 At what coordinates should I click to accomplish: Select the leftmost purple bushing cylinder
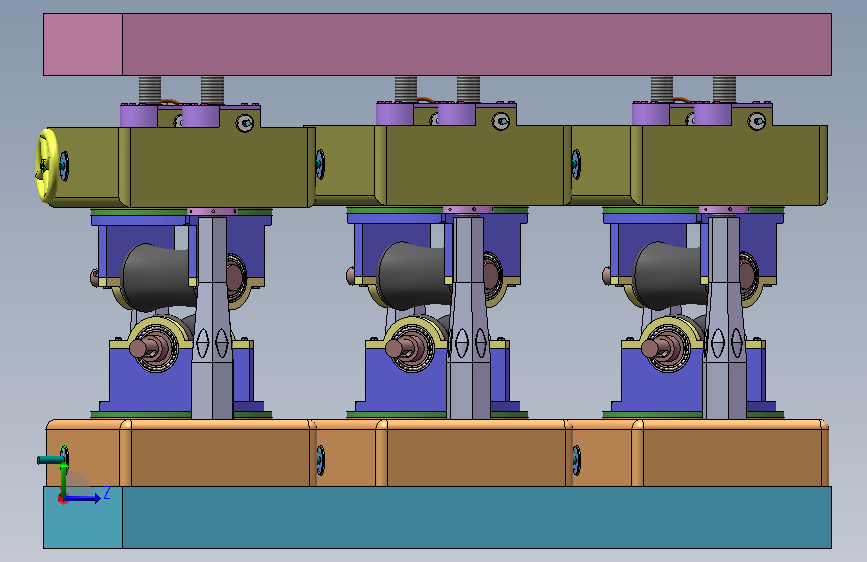point(138,115)
